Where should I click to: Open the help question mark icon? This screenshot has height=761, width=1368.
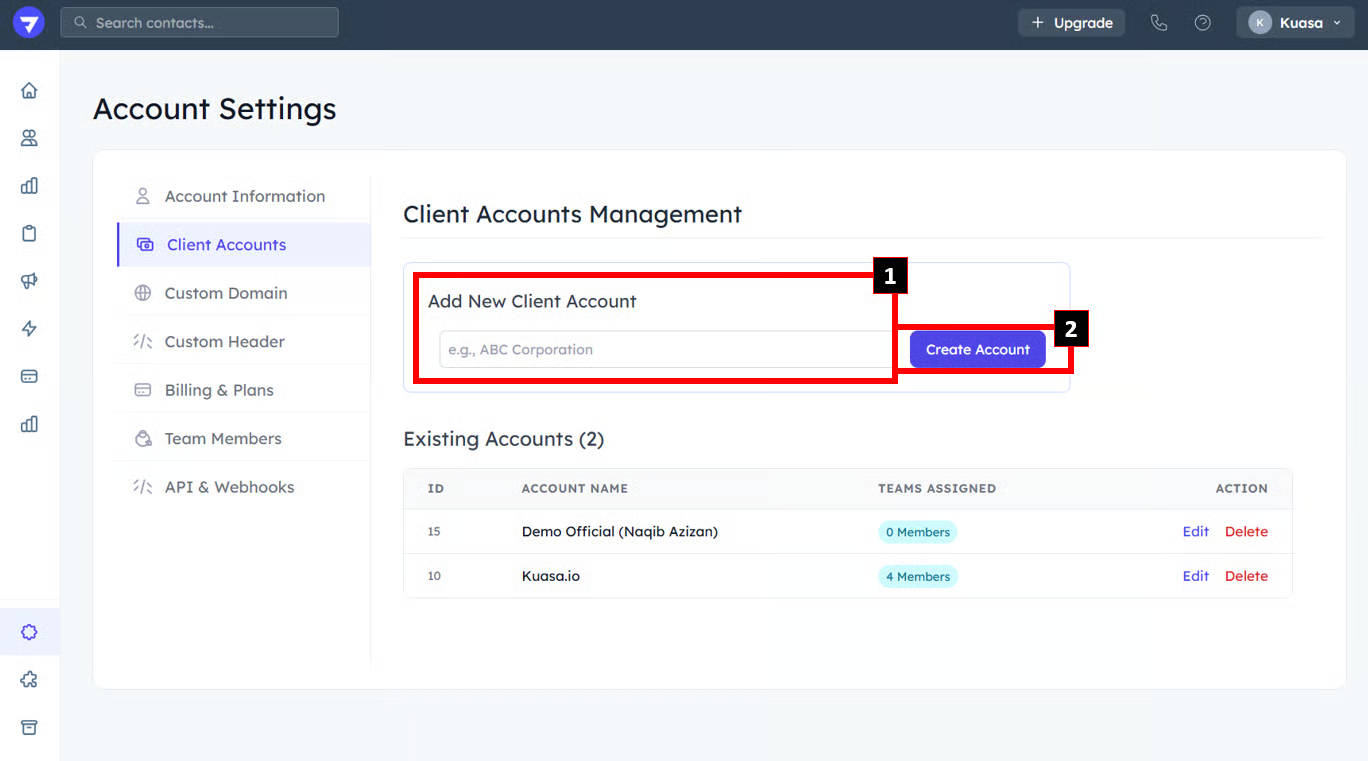(1203, 23)
